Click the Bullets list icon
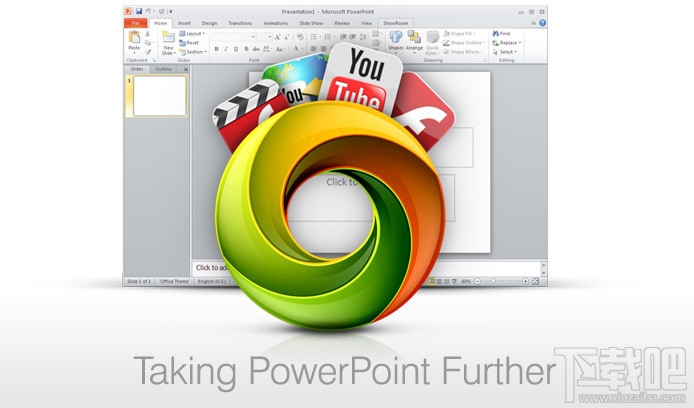The width and height of the screenshot is (694, 408). pyautogui.click(x=315, y=37)
